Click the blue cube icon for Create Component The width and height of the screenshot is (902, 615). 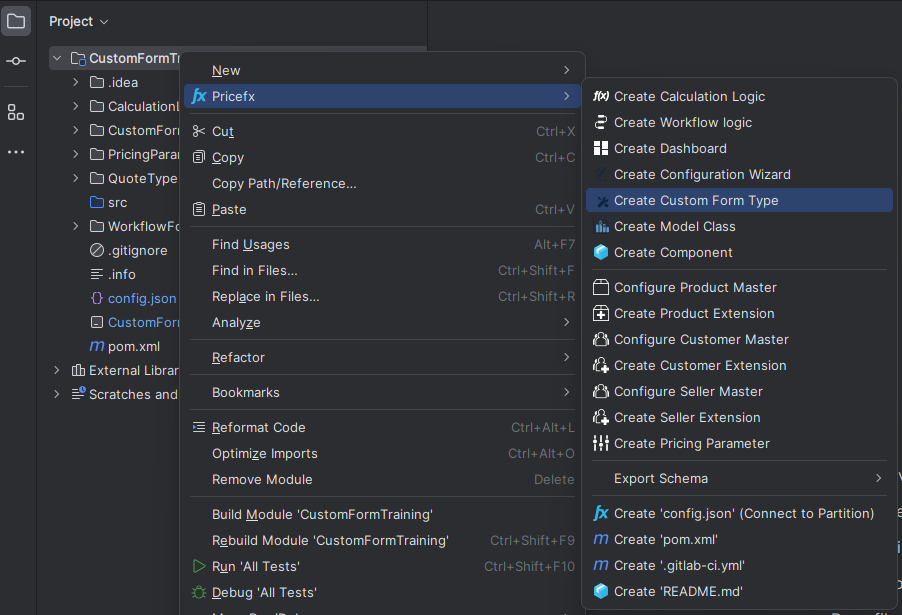(x=601, y=252)
